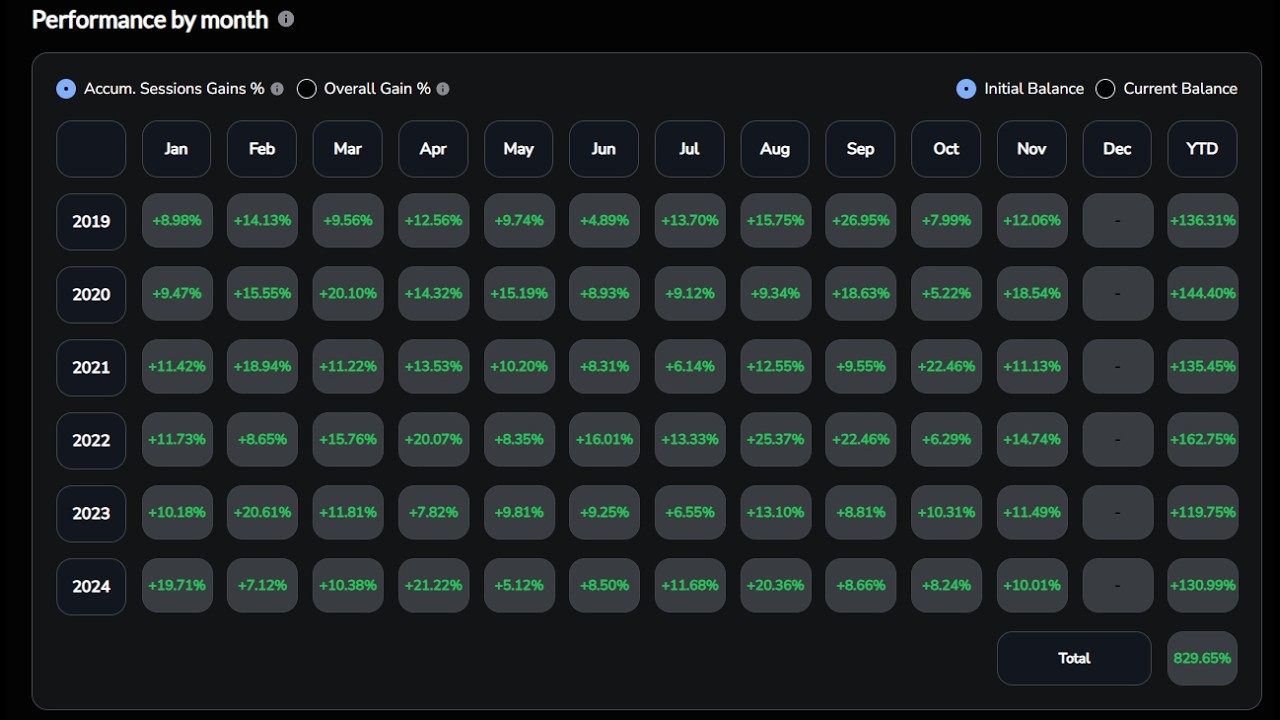1280x720 pixels.
Task: Select the 2019 row label
Action: (x=91, y=222)
